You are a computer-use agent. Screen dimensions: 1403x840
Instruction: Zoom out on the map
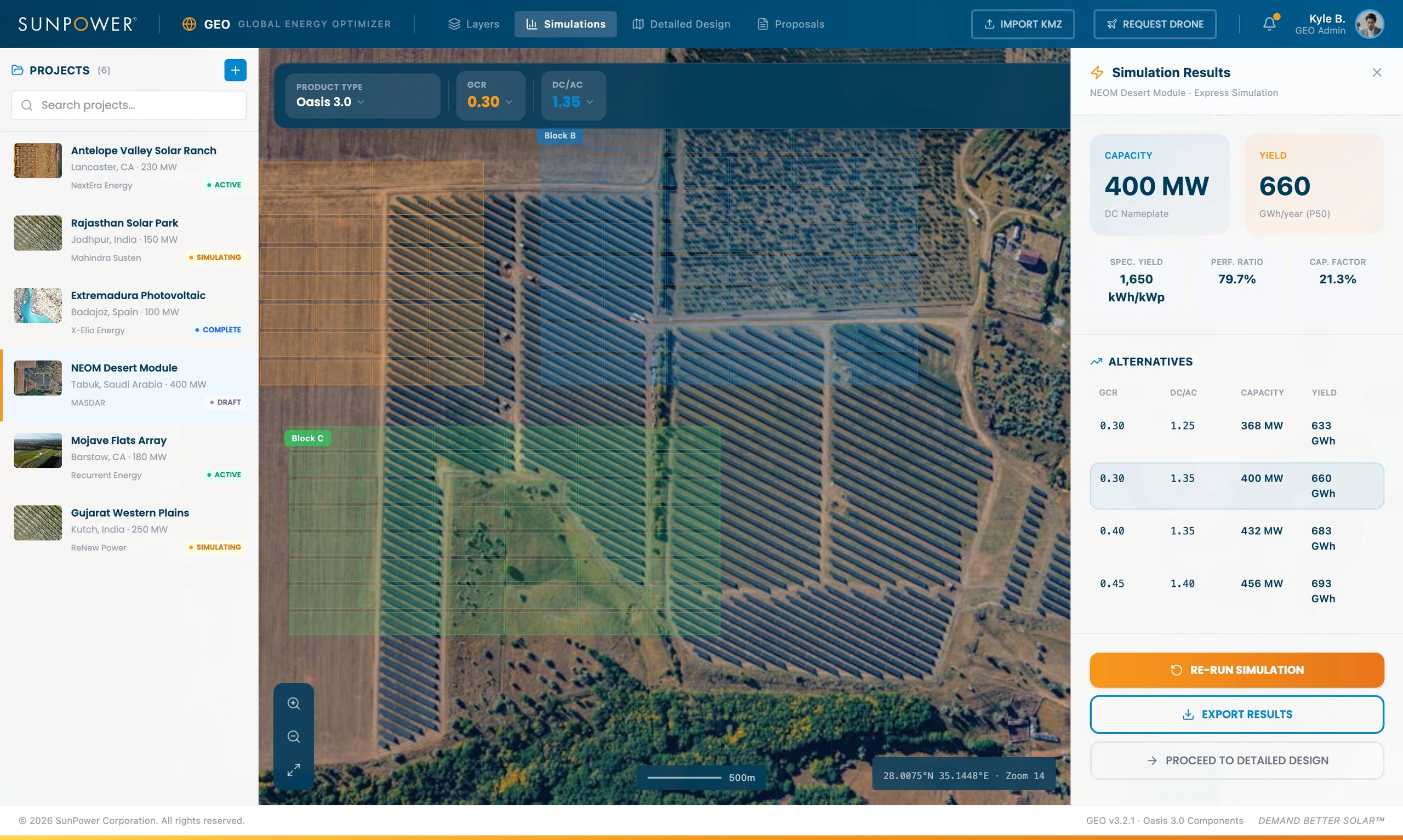294,736
